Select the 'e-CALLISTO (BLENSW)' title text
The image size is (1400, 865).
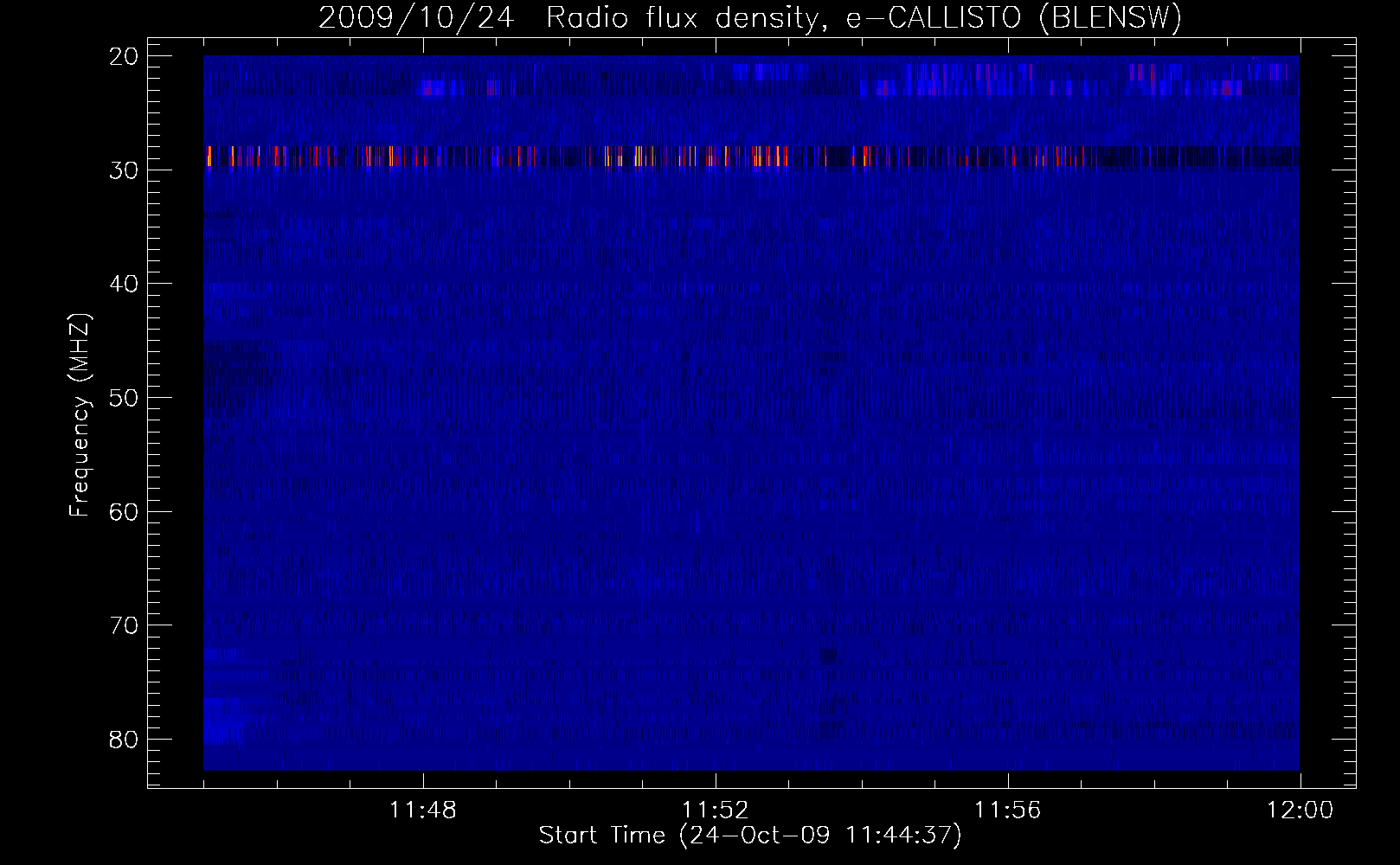click(1013, 18)
